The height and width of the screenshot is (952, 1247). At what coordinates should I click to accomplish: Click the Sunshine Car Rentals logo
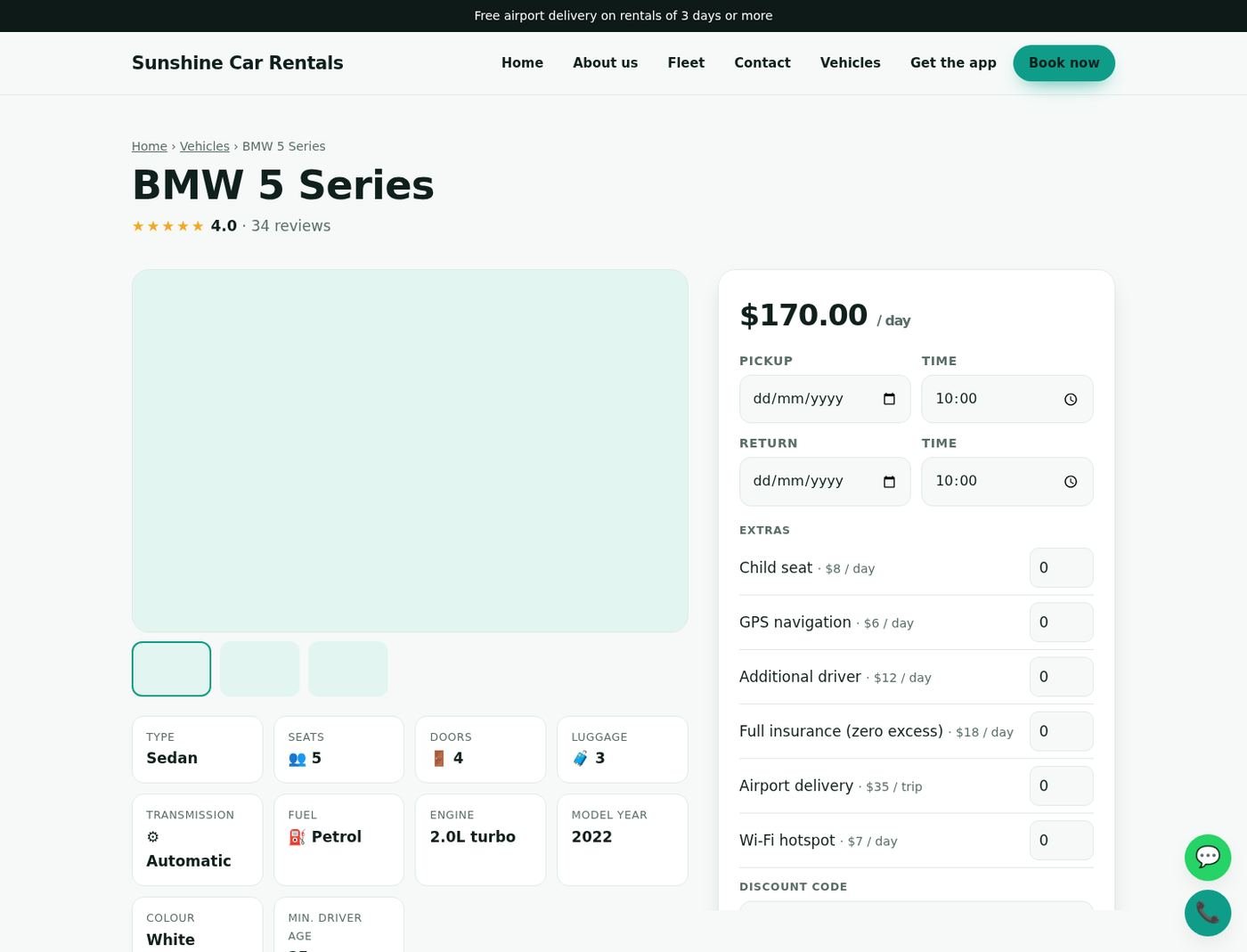[x=238, y=63]
